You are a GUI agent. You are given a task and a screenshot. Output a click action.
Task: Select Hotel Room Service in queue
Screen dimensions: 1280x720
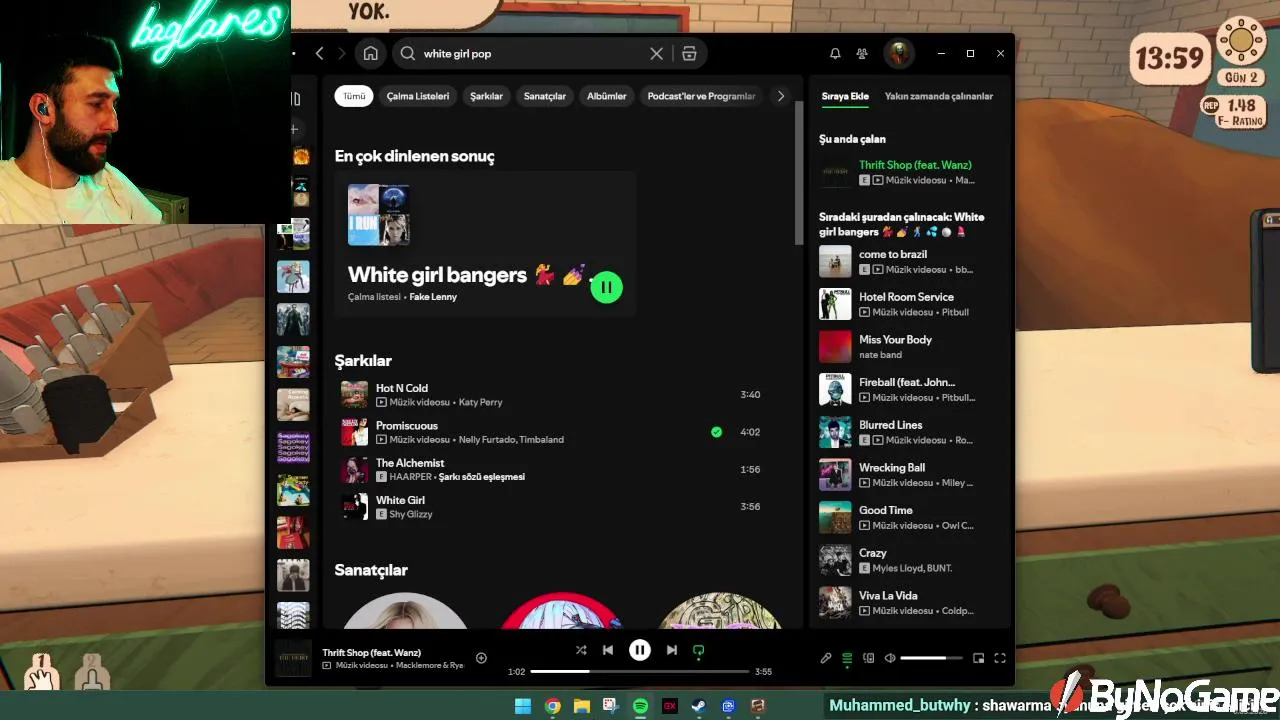click(x=910, y=304)
